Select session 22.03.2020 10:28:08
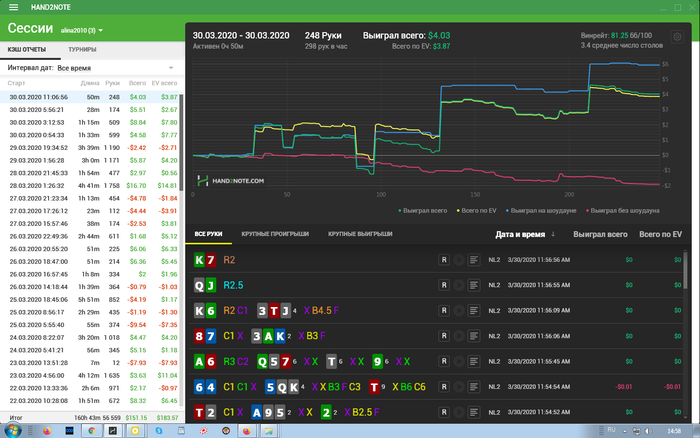This screenshot has height=438, width=700. click(x=91, y=400)
